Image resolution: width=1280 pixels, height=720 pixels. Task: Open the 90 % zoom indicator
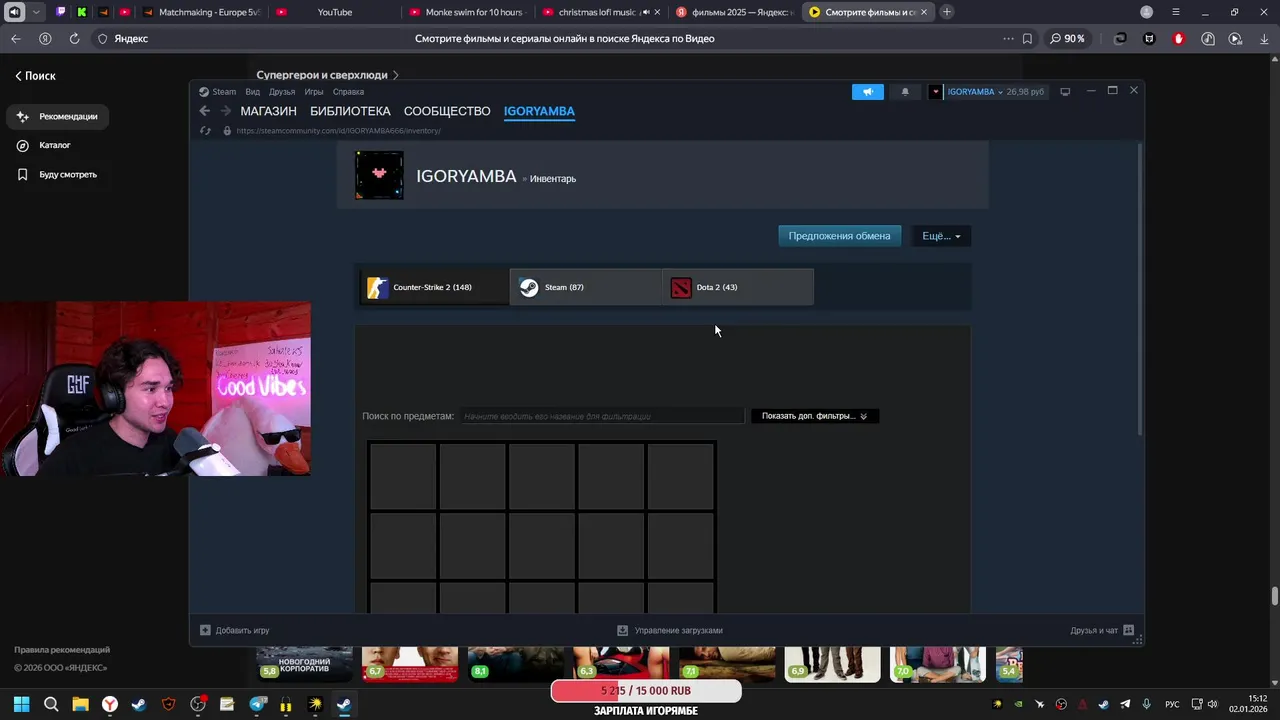(1067, 39)
